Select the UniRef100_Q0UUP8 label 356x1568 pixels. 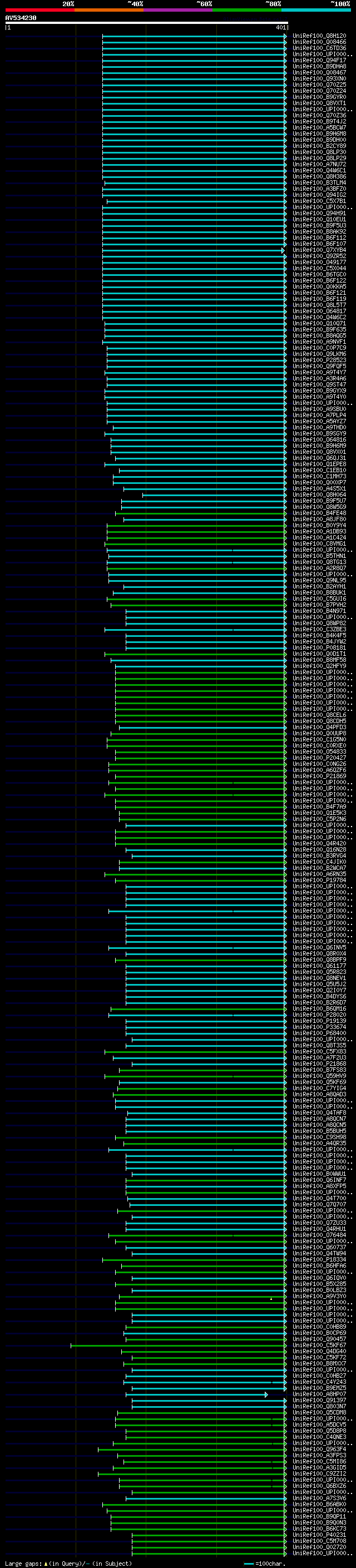[x=319, y=734]
